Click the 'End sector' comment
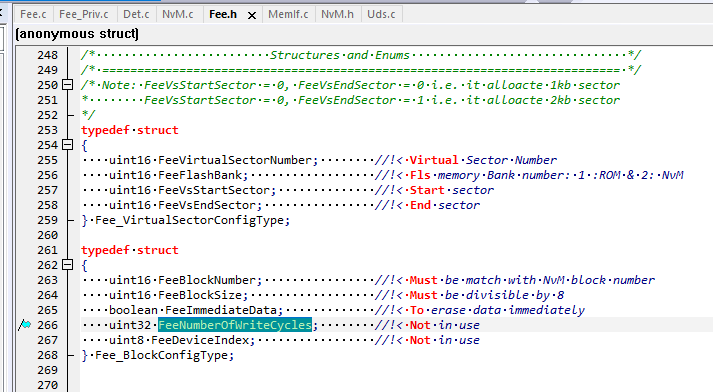 (445, 205)
